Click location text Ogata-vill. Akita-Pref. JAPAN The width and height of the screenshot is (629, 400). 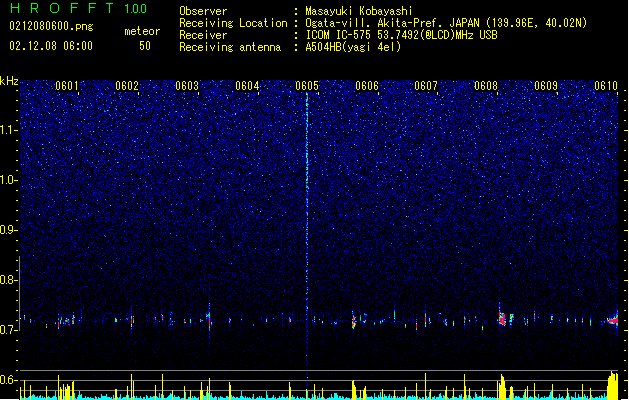click(x=392, y=23)
